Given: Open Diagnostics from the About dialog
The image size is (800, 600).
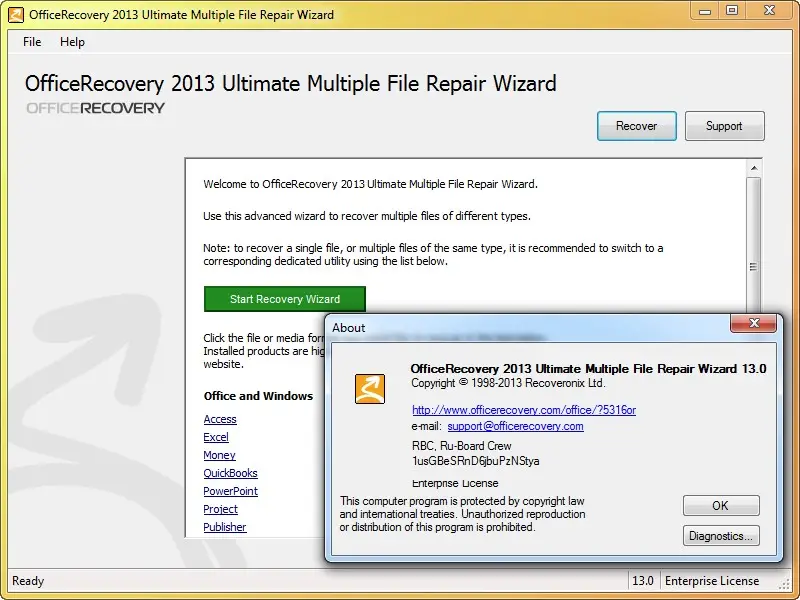Looking at the screenshot, I should coord(721,536).
